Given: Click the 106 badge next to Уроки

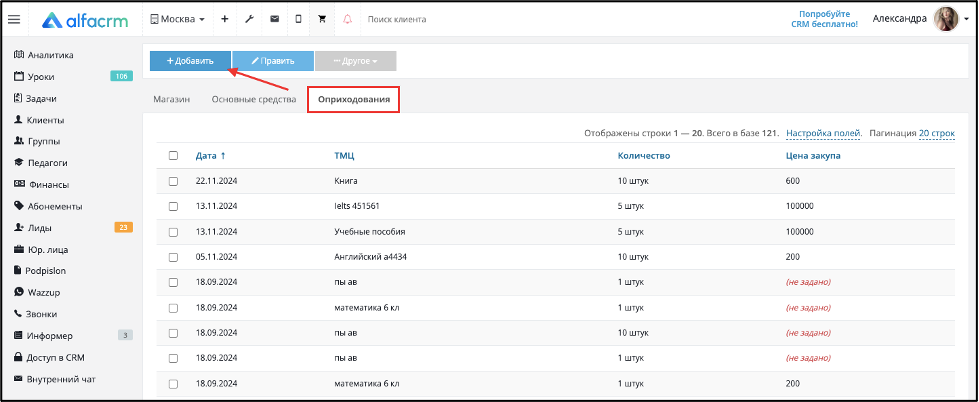Looking at the screenshot, I should point(121,77).
